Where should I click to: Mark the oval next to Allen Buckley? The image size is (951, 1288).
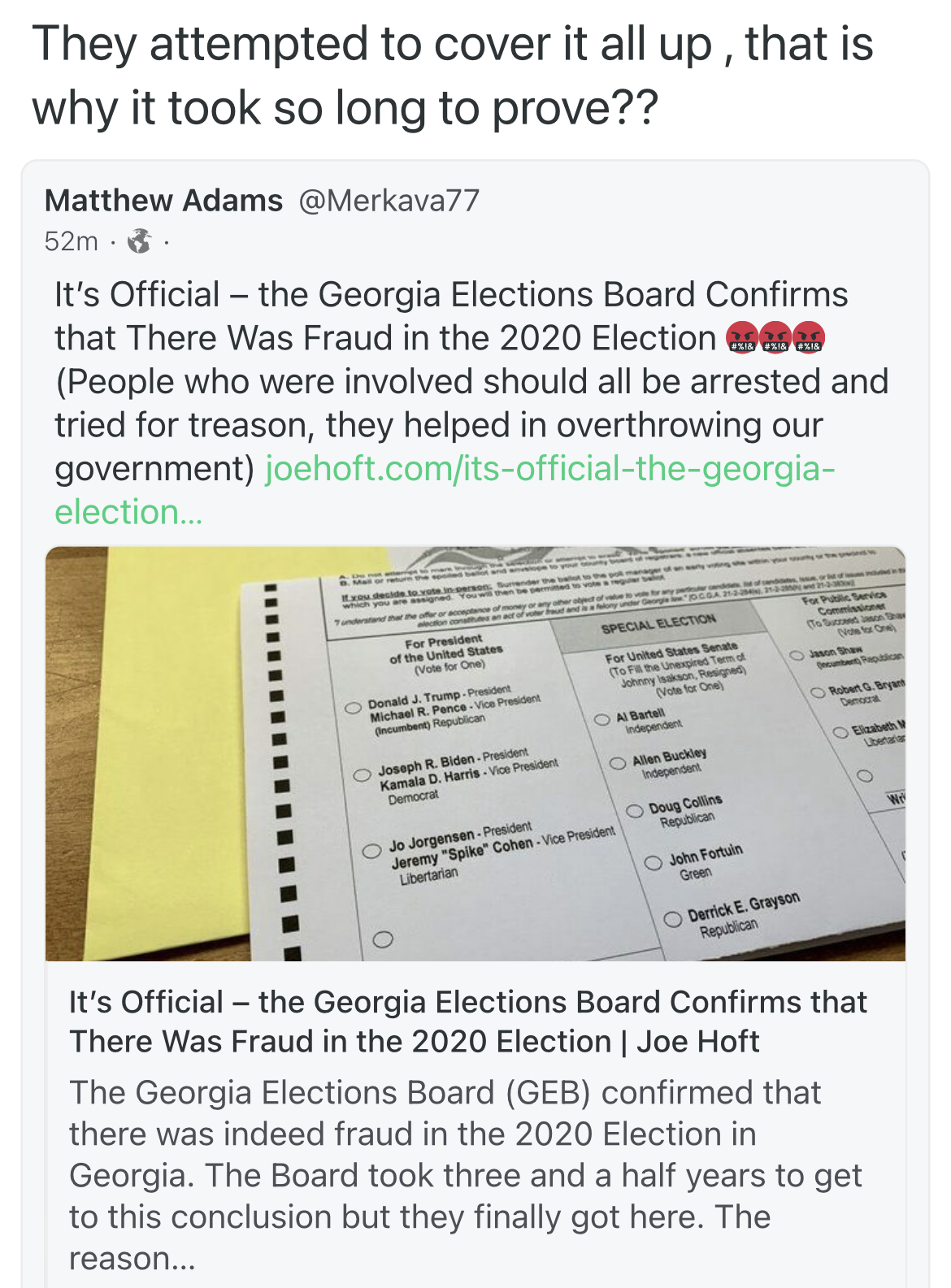(618, 763)
